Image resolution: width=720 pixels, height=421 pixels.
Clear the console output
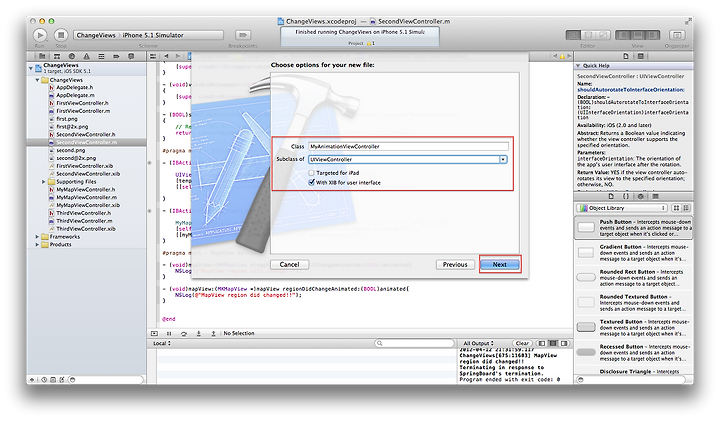coord(522,343)
